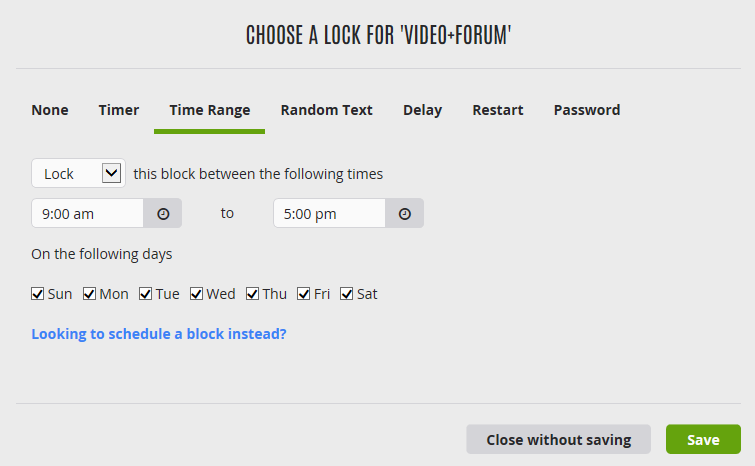Open the start time clock picker icon
The height and width of the screenshot is (466, 755).
pos(163,214)
